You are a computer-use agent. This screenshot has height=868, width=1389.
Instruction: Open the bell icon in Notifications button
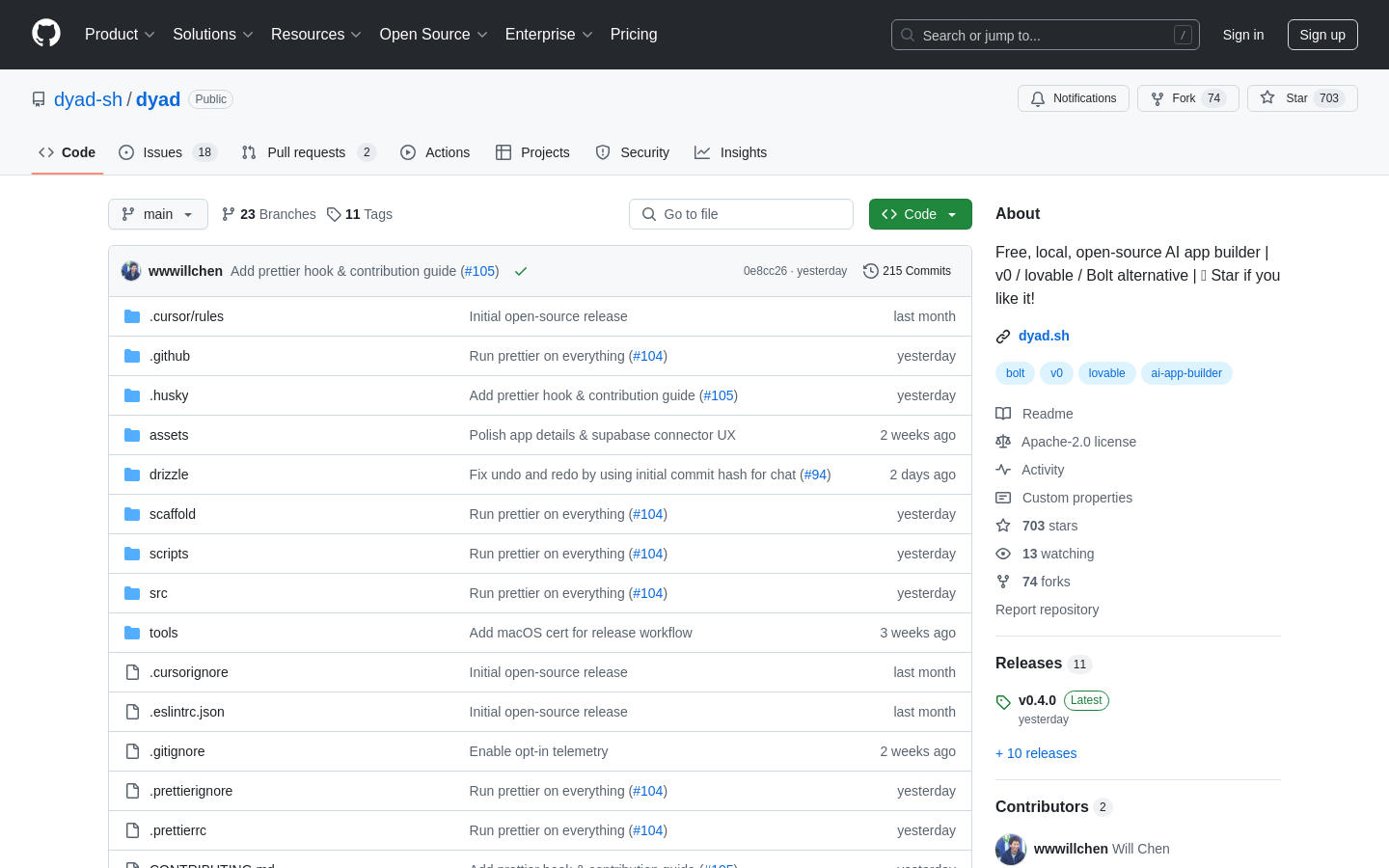click(x=1038, y=98)
